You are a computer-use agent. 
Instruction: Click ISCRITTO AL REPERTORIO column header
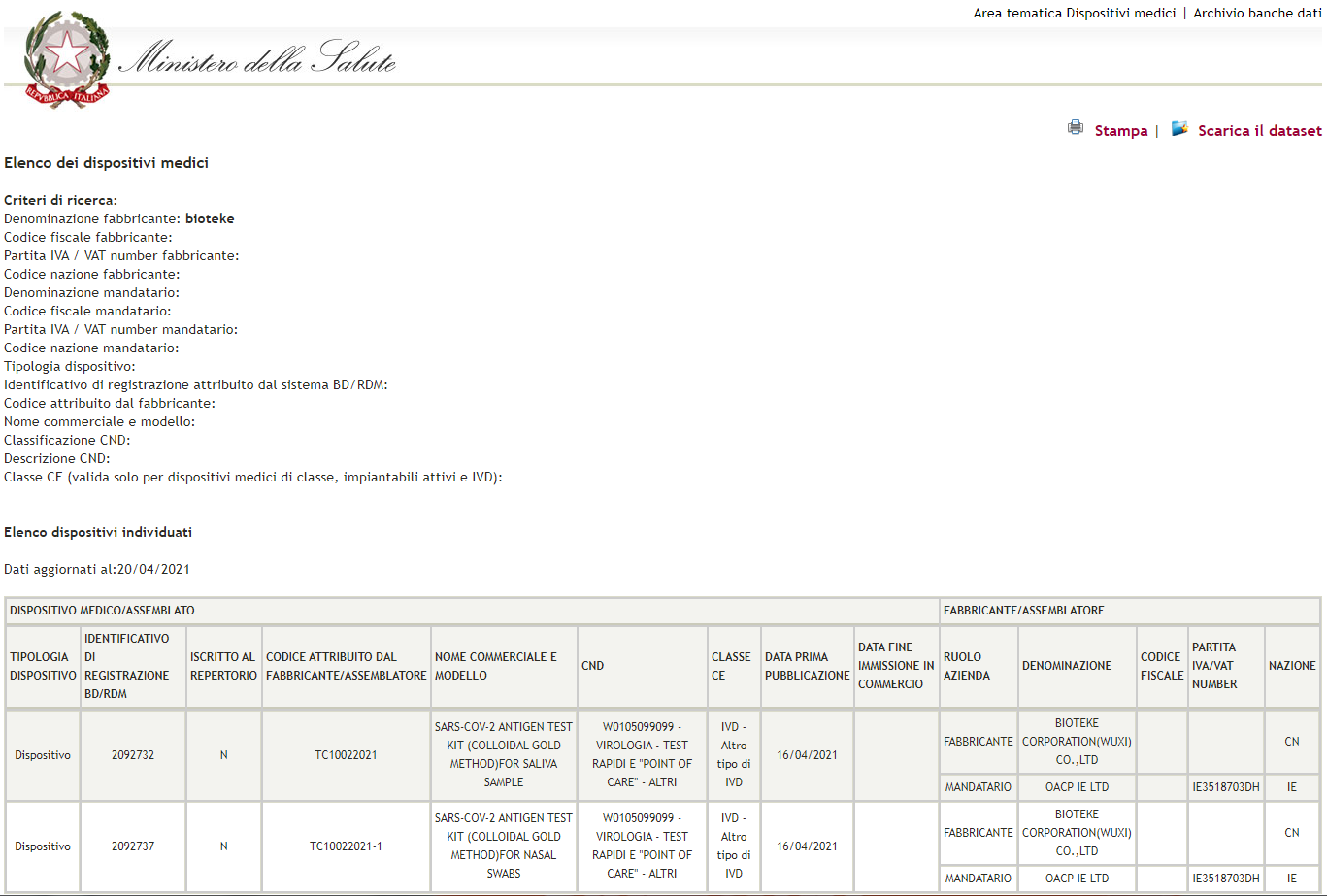coord(223,666)
